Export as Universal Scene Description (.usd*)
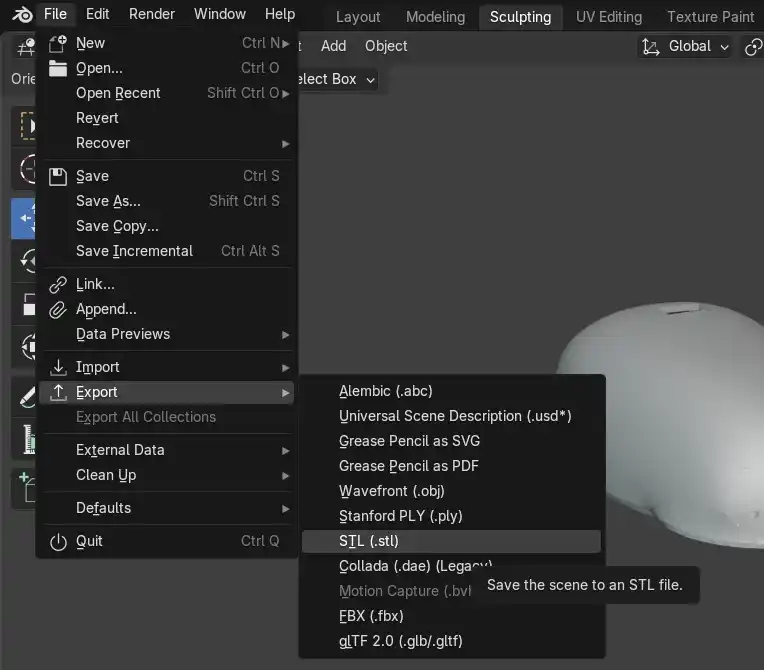The image size is (764, 670). (451, 416)
